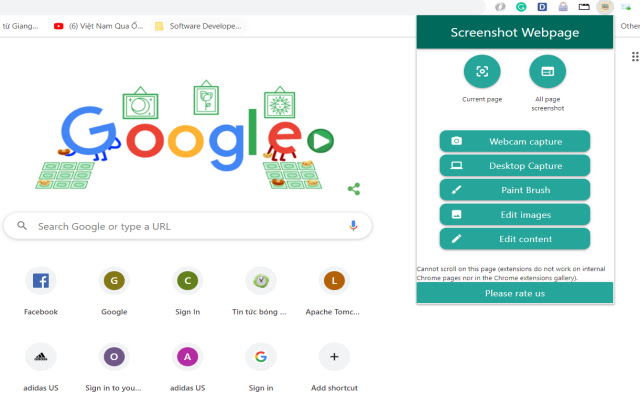Take an all page screenshot
The width and height of the screenshot is (640, 400).
(x=547, y=71)
